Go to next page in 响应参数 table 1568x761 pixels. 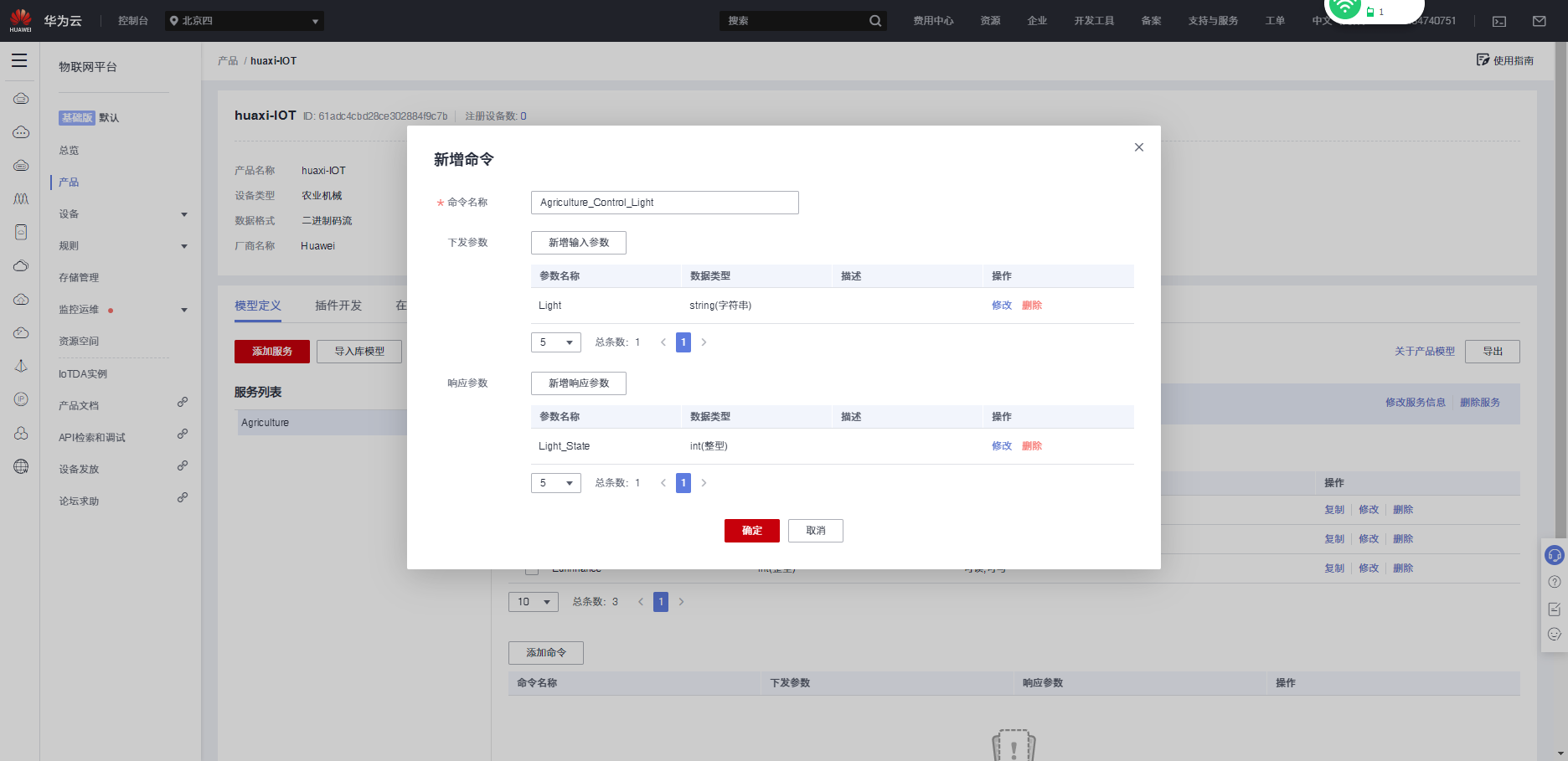pos(704,483)
